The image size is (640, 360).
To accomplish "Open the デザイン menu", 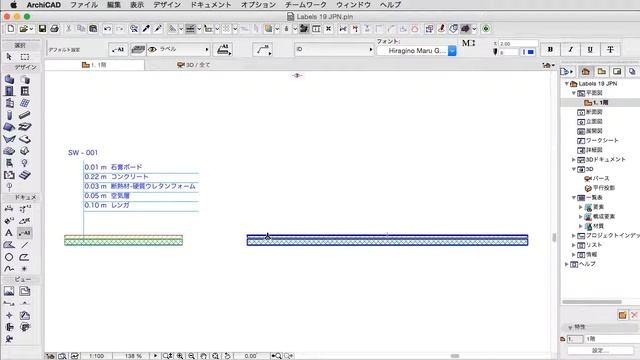I will pos(167,5).
